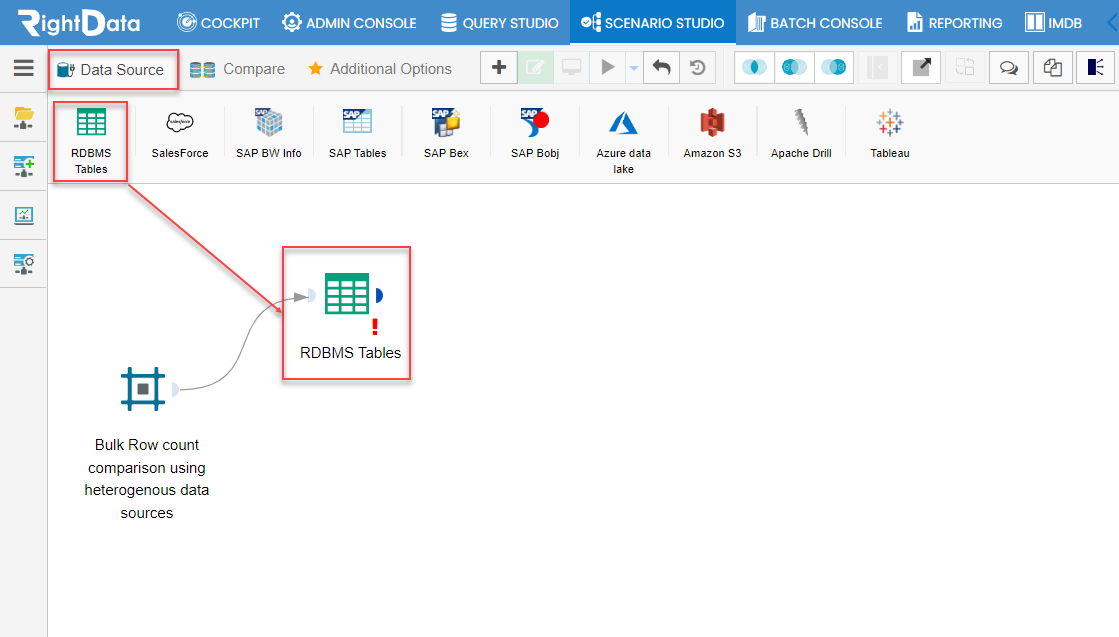This screenshot has width=1119, height=637.
Task: Open the QUERY STUDIO menu
Action: point(500,23)
